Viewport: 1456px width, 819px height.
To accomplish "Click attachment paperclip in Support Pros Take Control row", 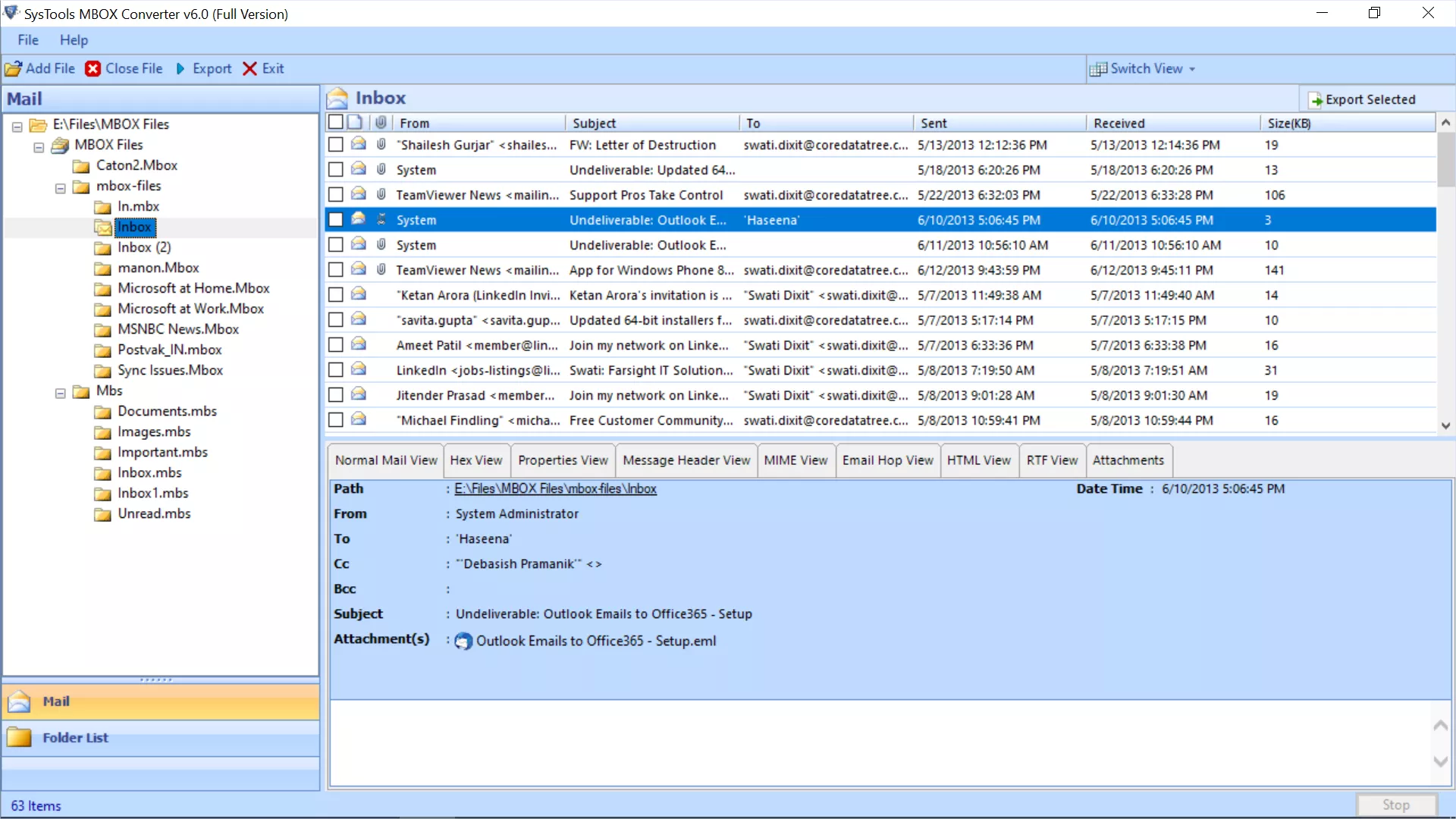I will pos(381,194).
